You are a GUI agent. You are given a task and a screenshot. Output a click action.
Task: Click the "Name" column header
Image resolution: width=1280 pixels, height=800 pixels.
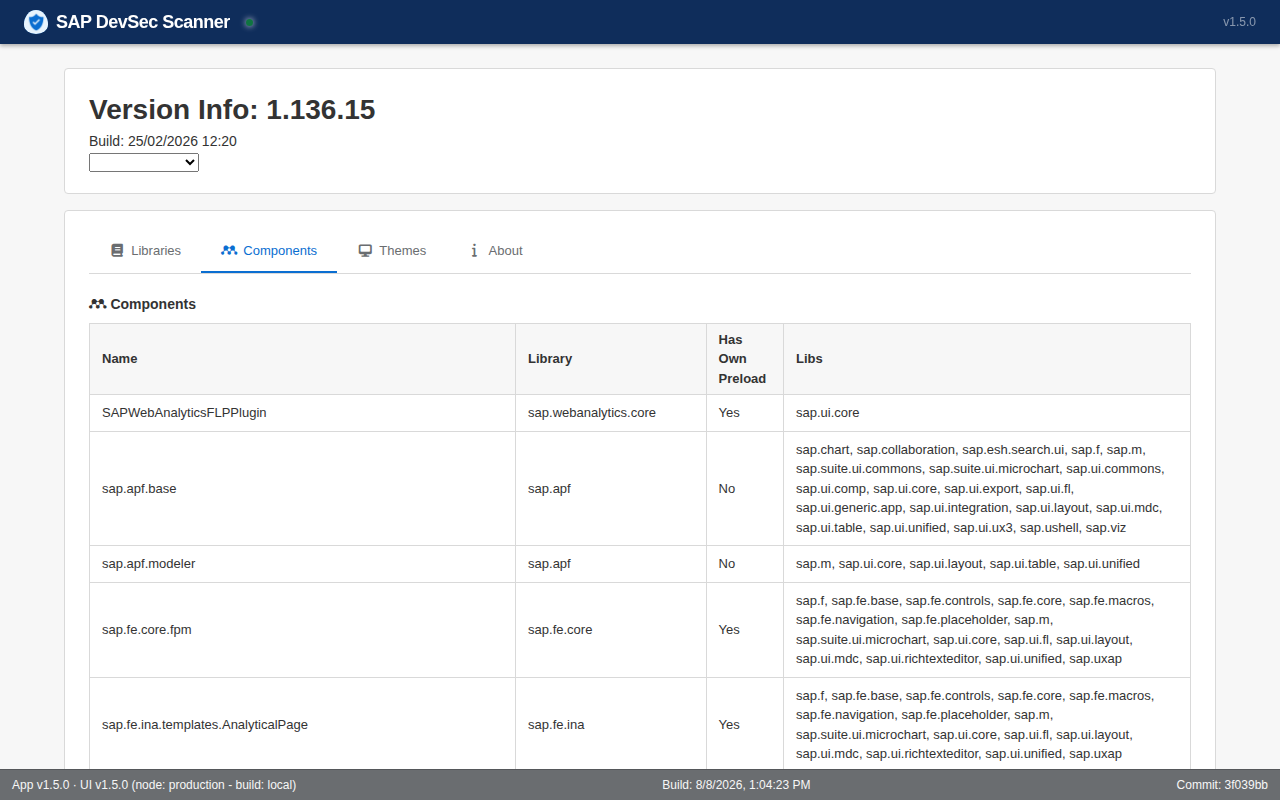click(x=302, y=359)
